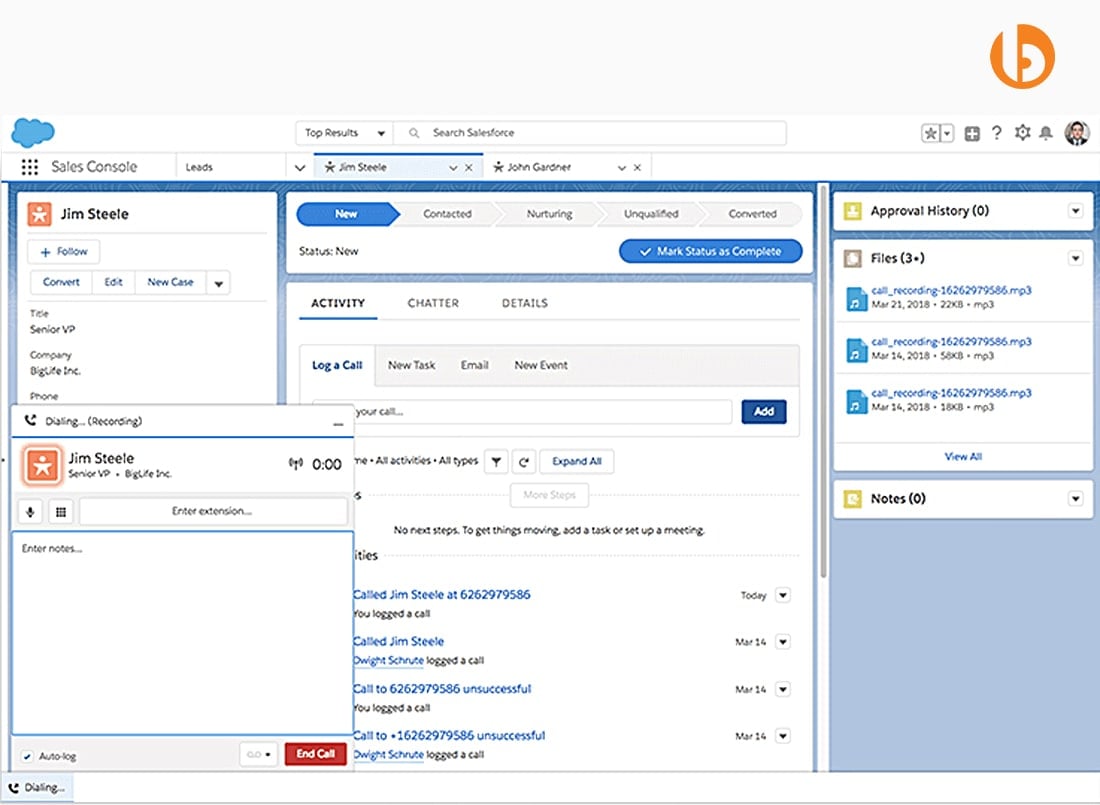Select the Converted stage in path
The height and width of the screenshot is (805, 1100).
tap(752, 214)
